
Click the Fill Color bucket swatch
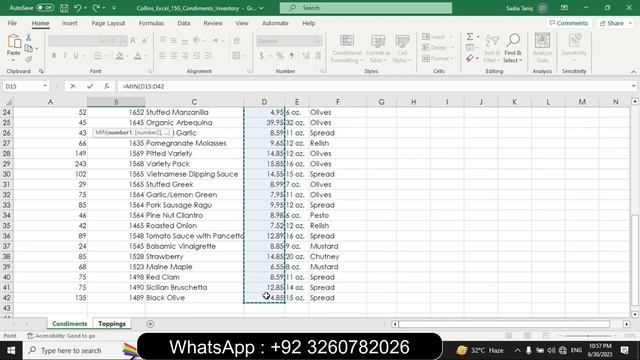119,56
